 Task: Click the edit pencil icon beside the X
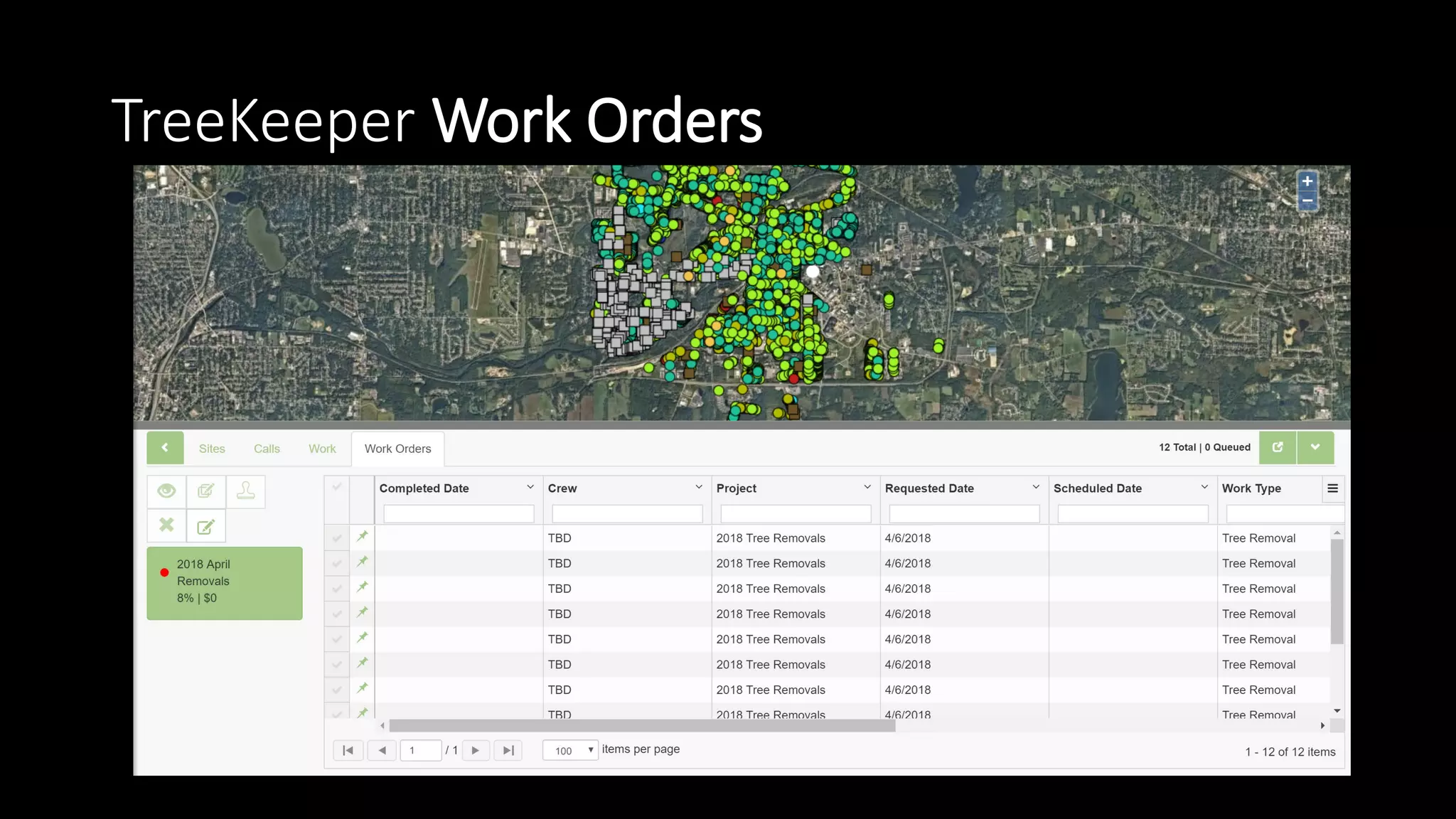click(x=205, y=527)
